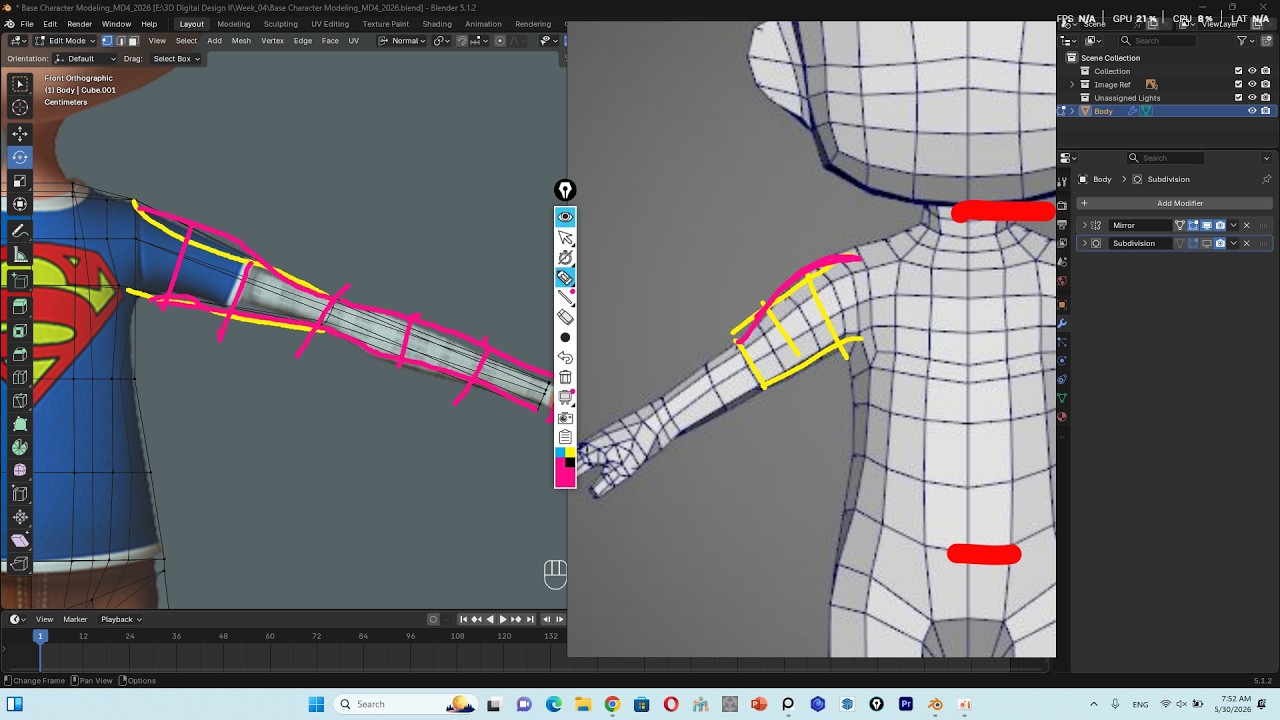Open the File menu

click(27, 24)
